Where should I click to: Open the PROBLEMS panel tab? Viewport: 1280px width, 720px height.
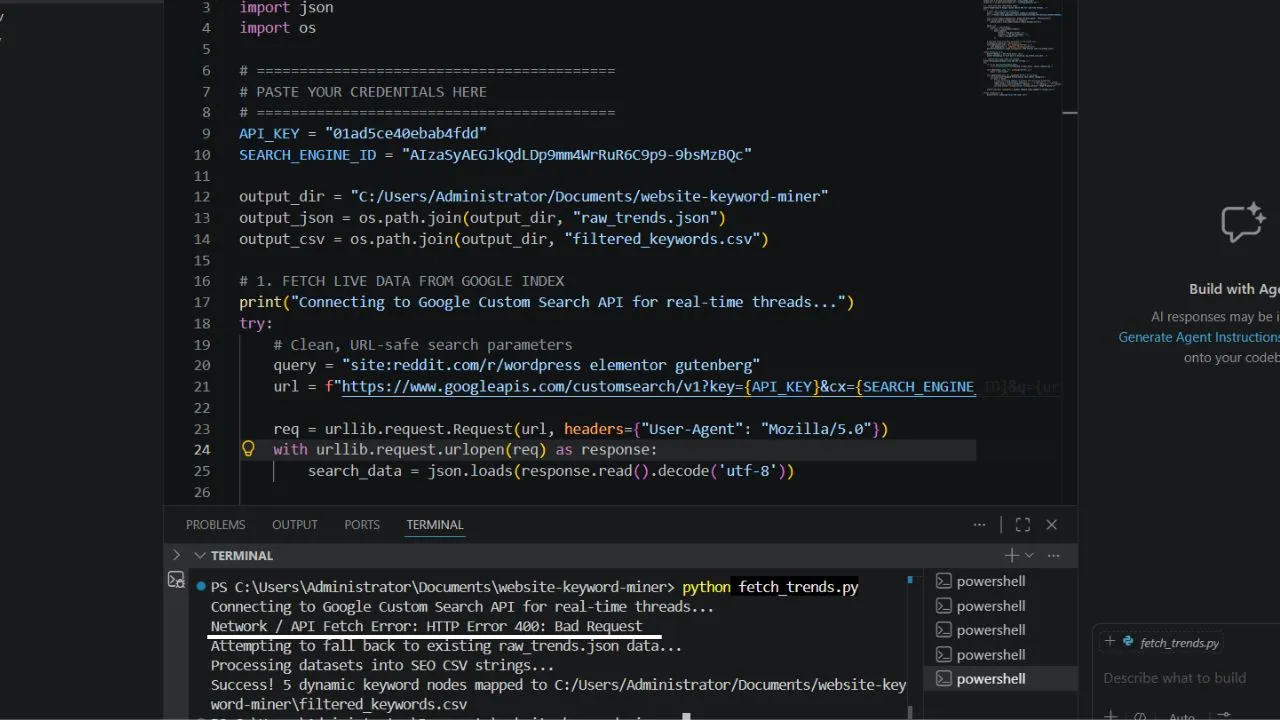tap(215, 525)
